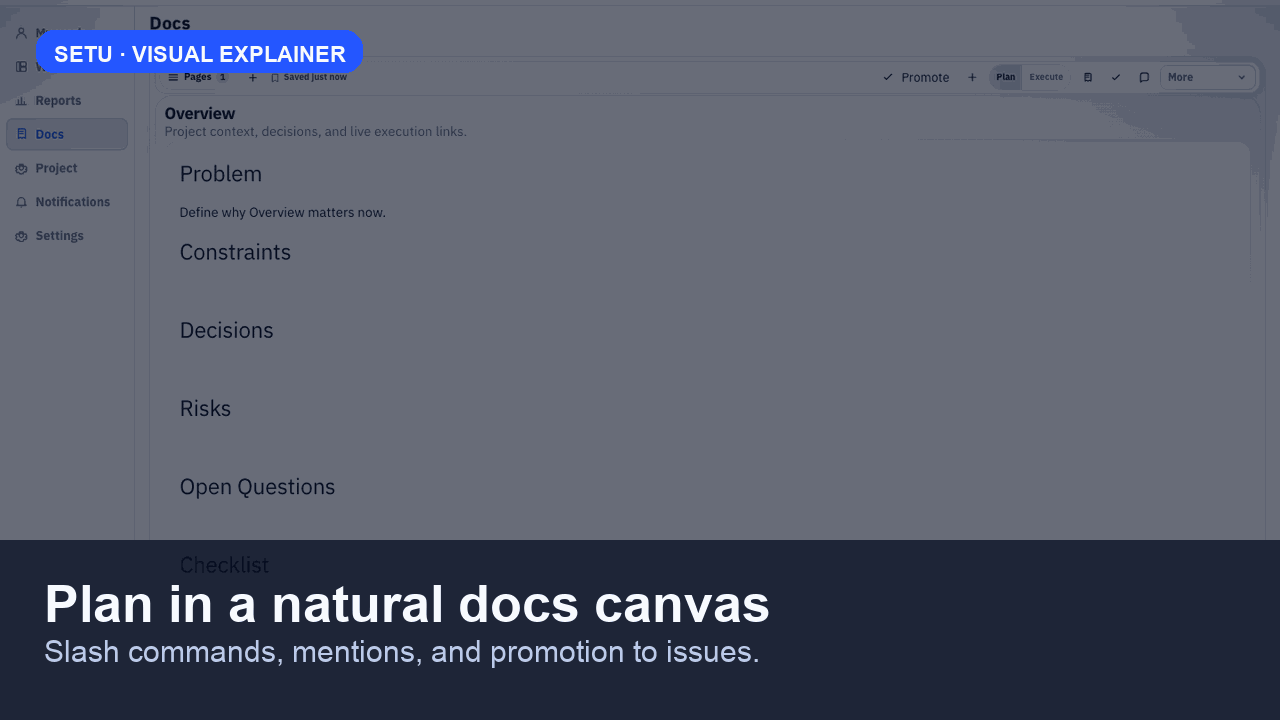Image resolution: width=1280 pixels, height=720 pixels.
Task: Add a new page with plus icon
Action: pyautogui.click(x=252, y=77)
